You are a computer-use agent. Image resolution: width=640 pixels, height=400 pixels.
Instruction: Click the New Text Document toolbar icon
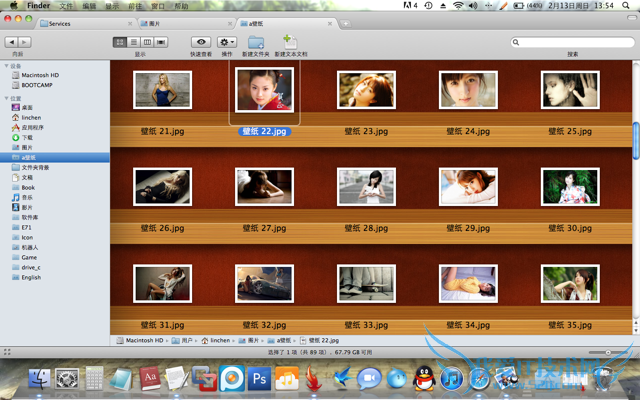click(289, 42)
